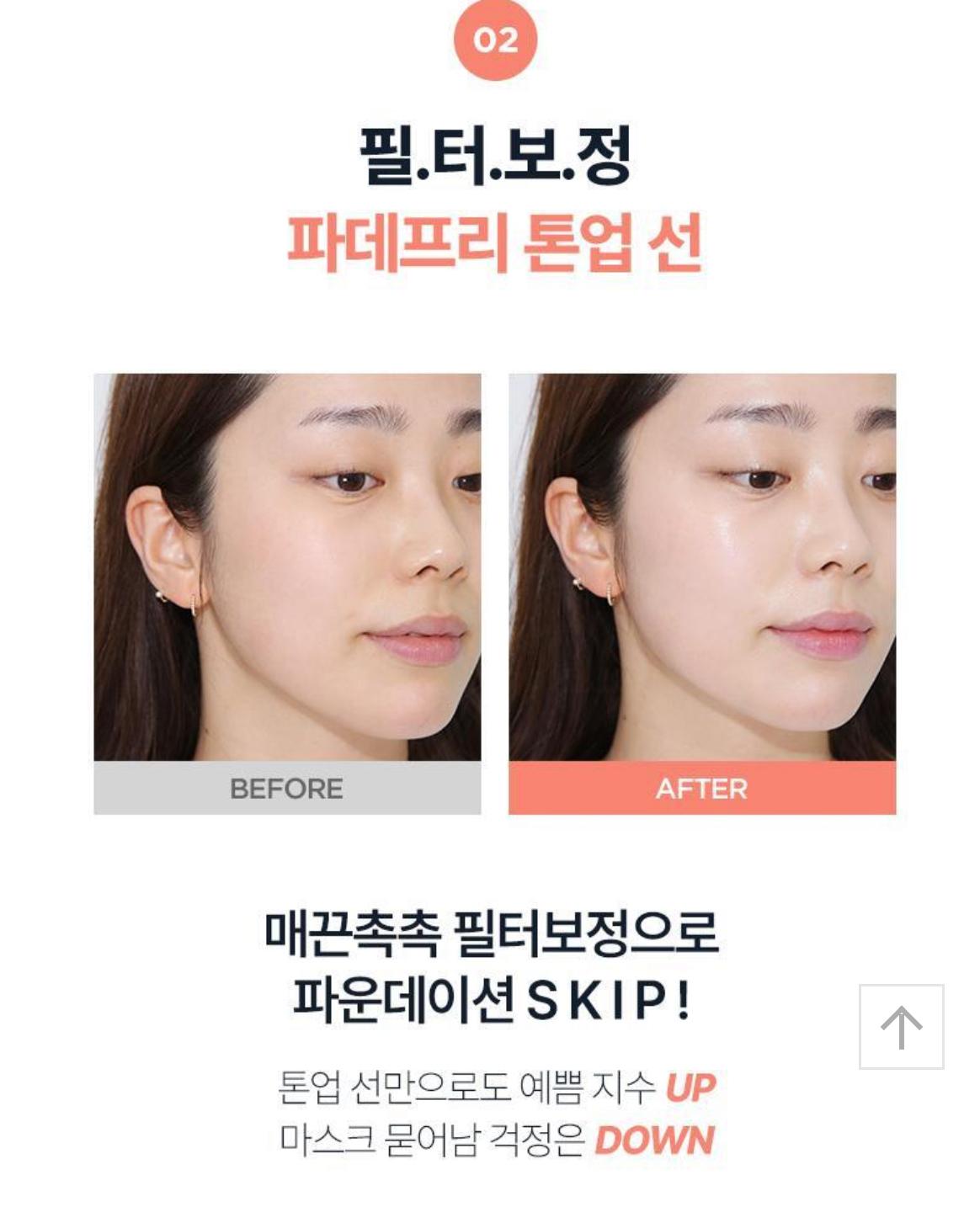Click the orange 02 circle badge
Image resolution: width=980 pixels, height=1207 pixels.
(495, 40)
